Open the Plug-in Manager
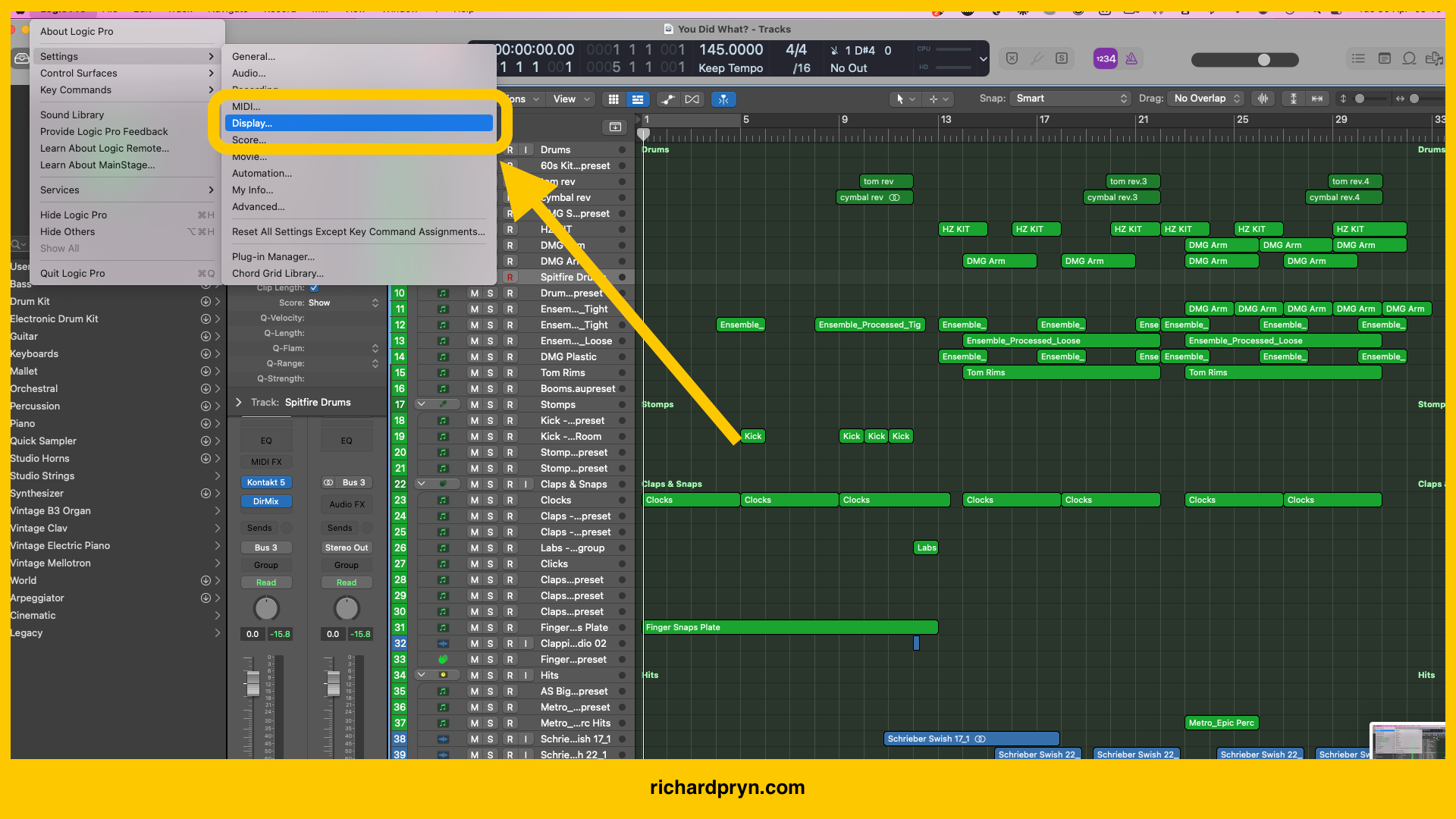The height and width of the screenshot is (819, 1456). [x=274, y=256]
